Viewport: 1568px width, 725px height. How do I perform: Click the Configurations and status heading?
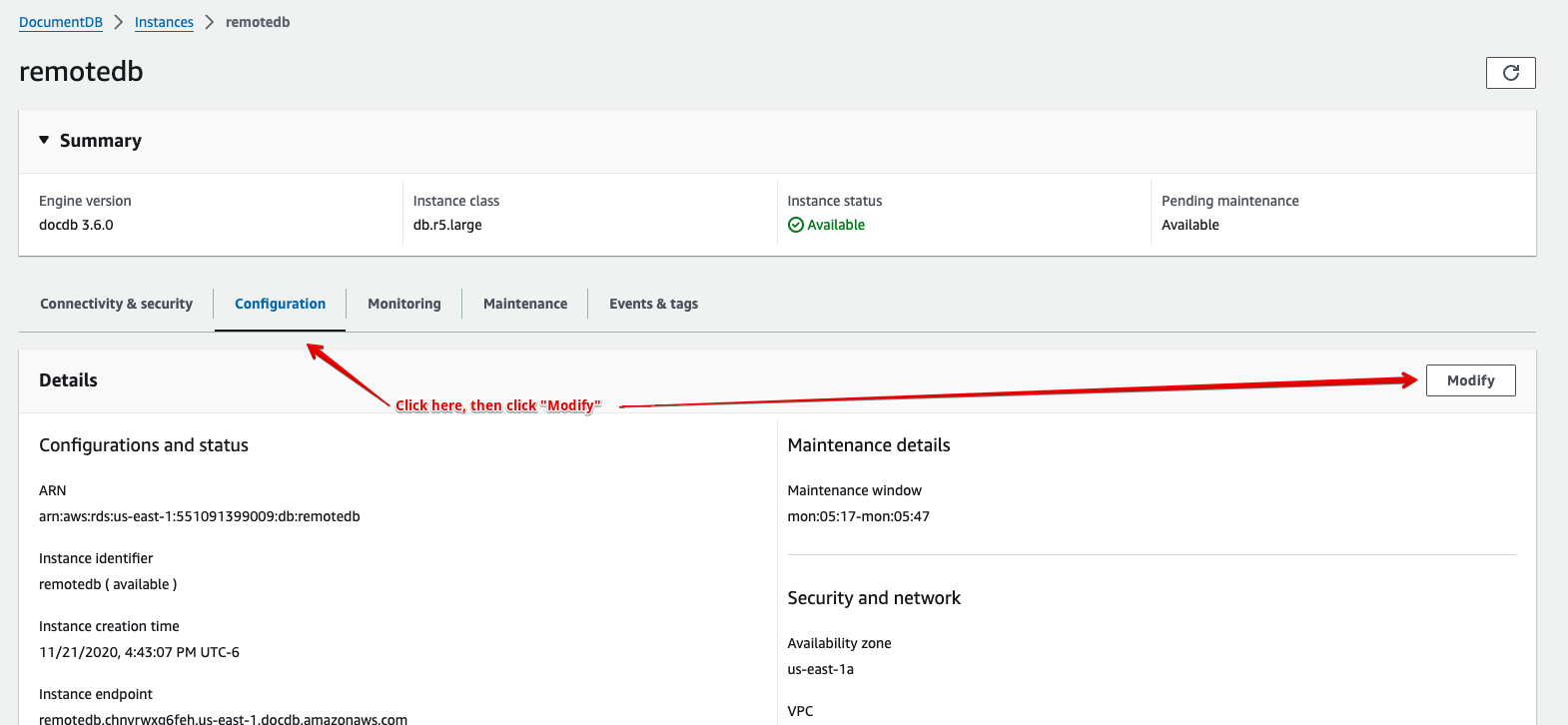[x=144, y=445]
